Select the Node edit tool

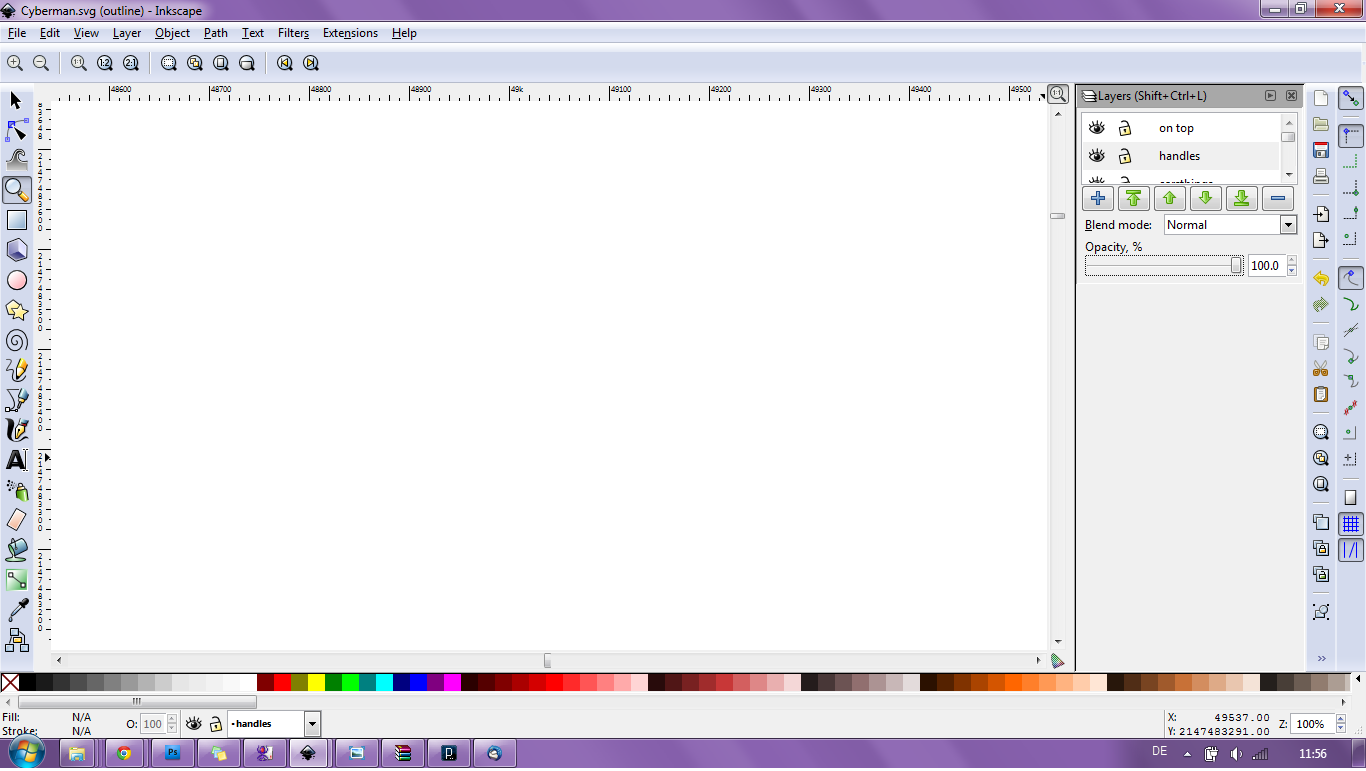pyautogui.click(x=16, y=130)
